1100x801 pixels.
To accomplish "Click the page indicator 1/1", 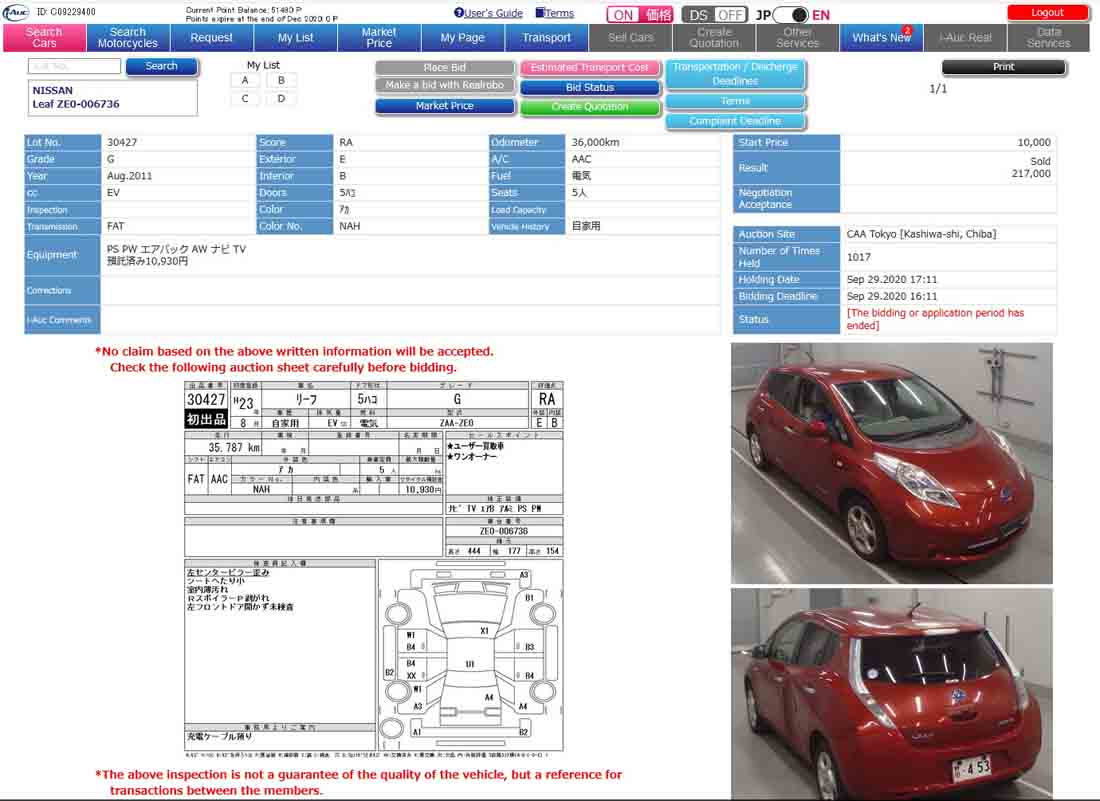I will (x=938, y=88).
